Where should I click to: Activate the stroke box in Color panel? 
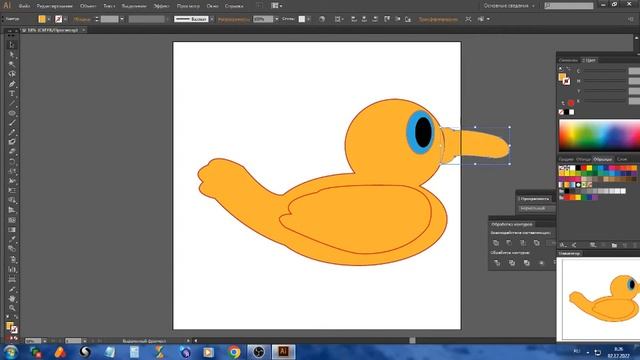pyautogui.click(x=567, y=81)
